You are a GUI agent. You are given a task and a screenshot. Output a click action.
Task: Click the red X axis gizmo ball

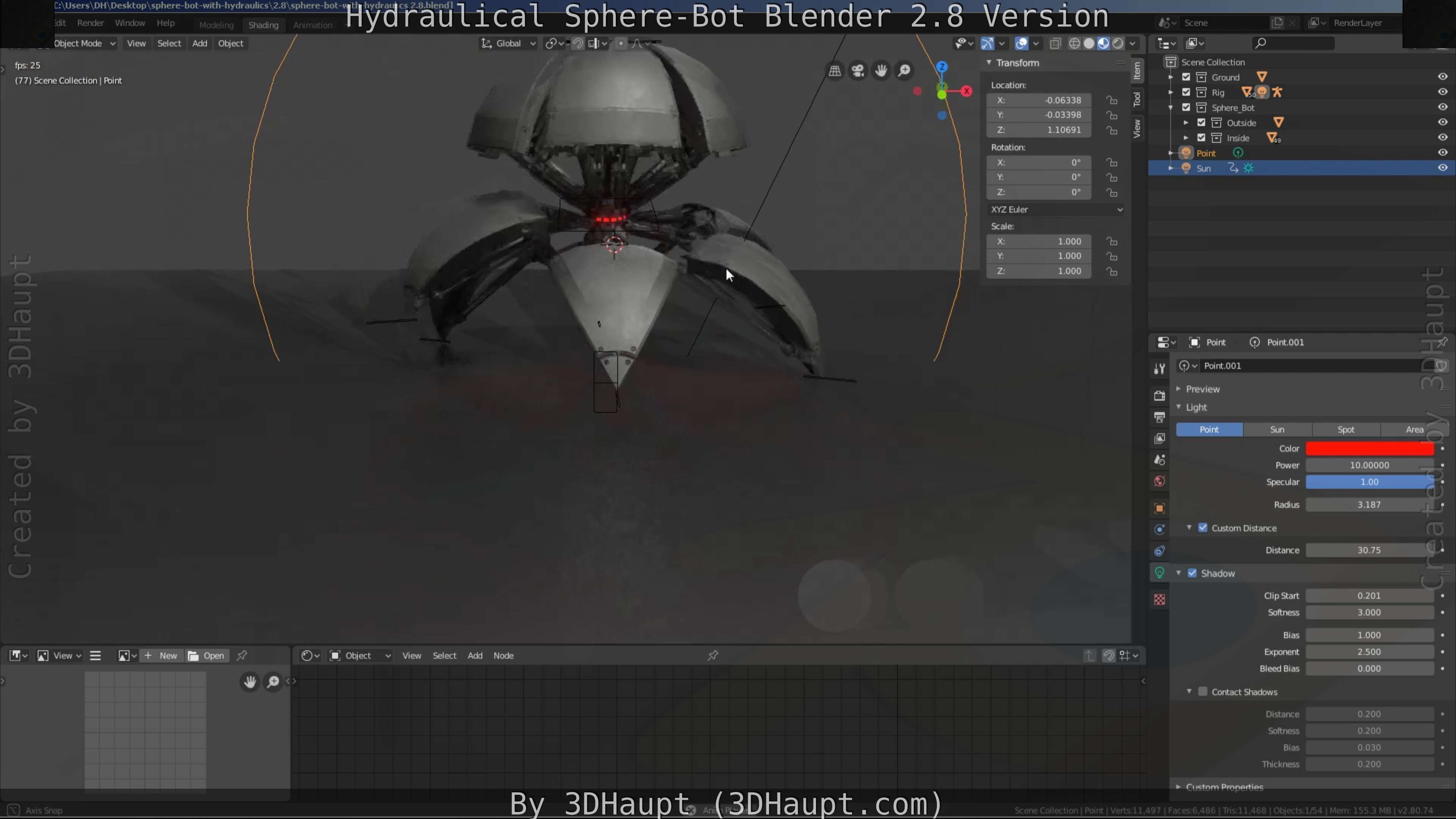coord(967,91)
